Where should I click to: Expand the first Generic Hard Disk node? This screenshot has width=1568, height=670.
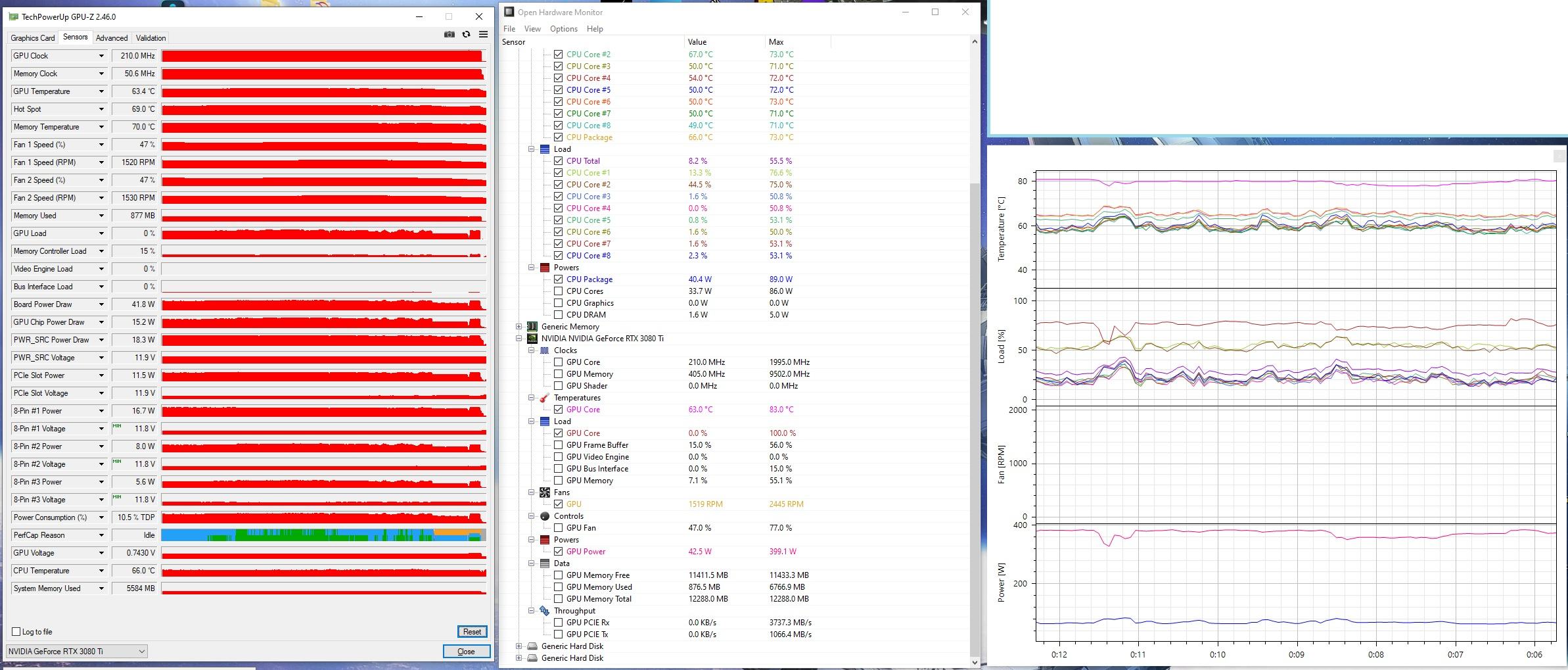[x=519, y=646]
